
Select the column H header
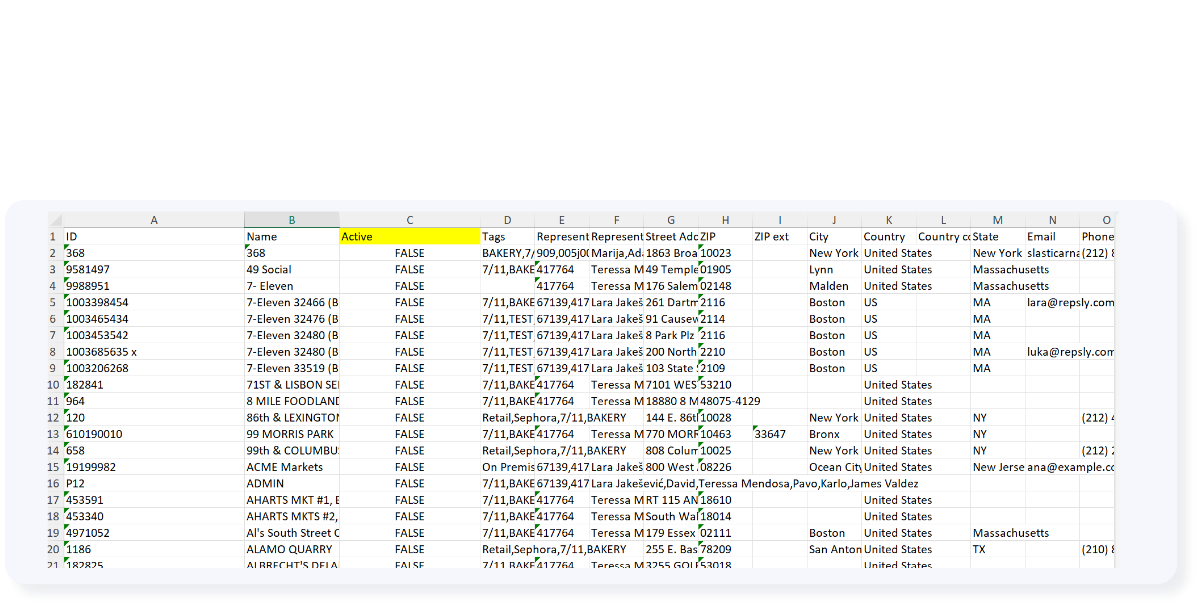coord(725,220)
